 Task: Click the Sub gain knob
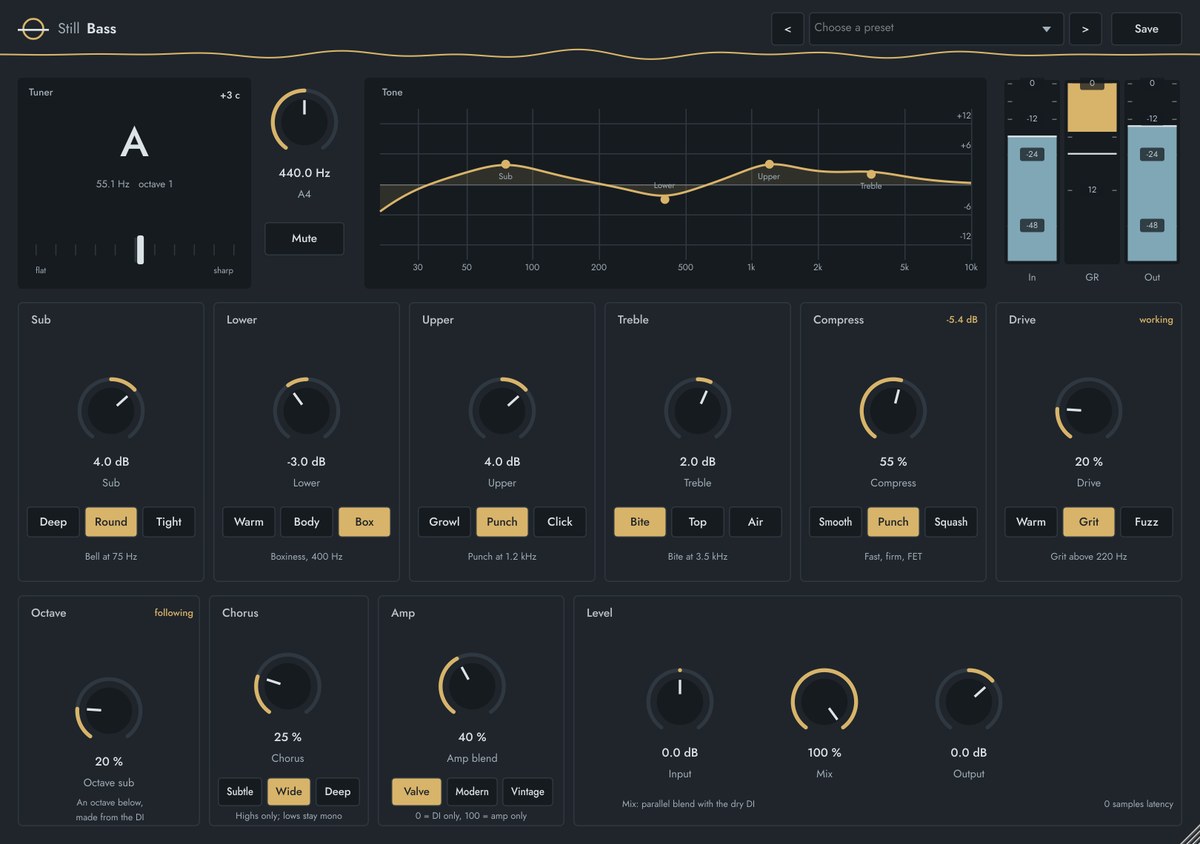tap(111, 410)
